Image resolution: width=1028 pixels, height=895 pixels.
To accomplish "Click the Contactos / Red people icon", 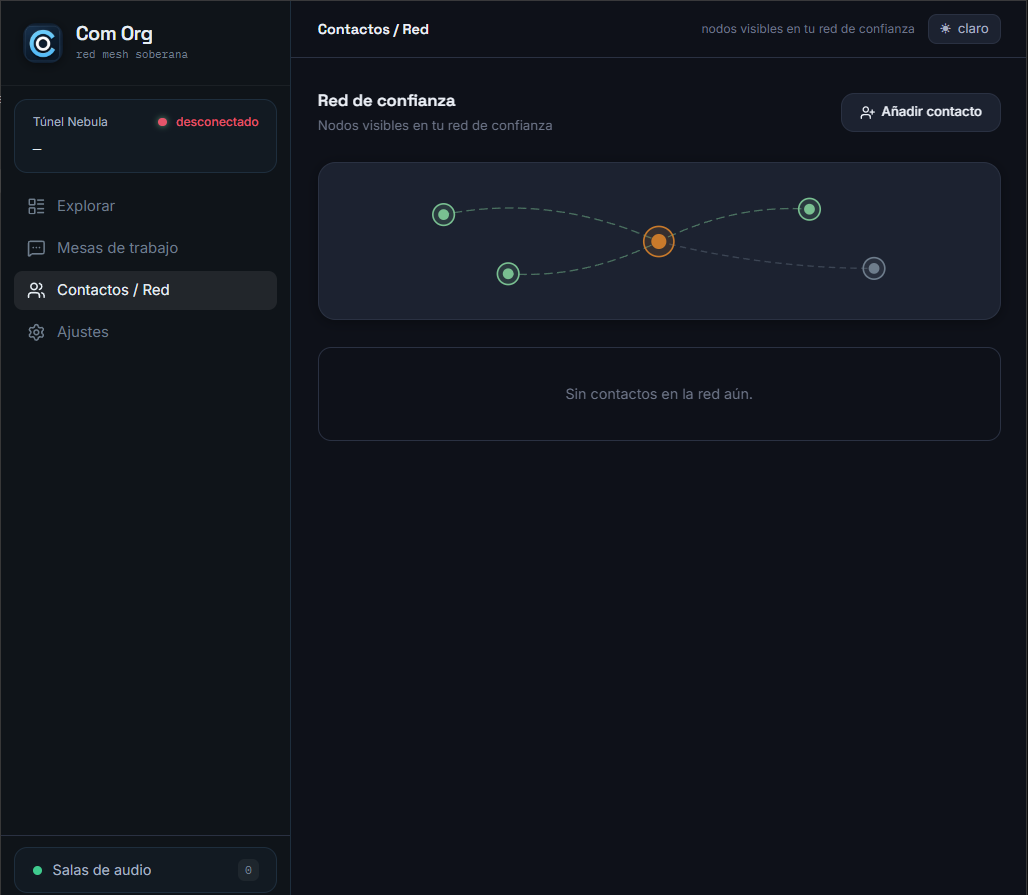I will coord(36,290).
